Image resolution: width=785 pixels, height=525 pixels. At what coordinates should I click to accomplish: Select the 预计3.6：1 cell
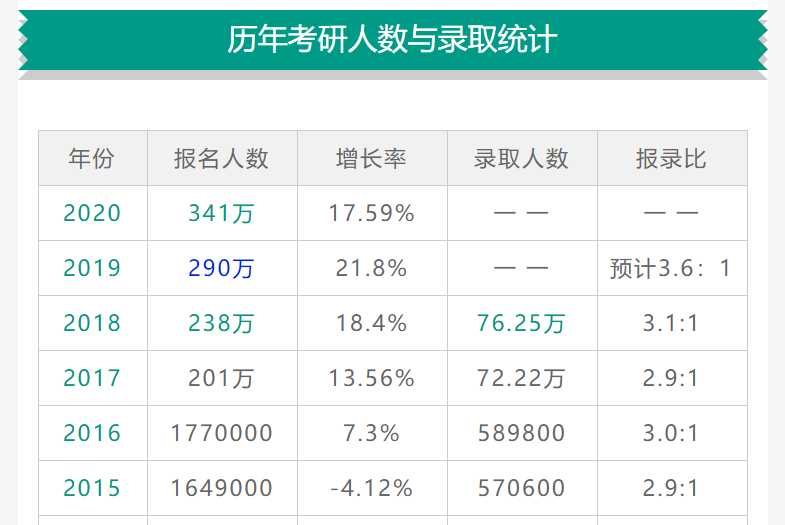click(x=671, y=268)
